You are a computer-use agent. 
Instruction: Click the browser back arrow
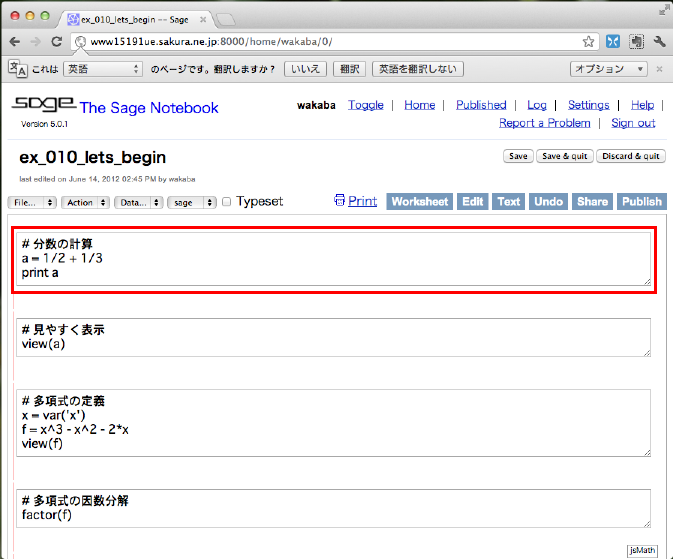(x=15, y=41)
